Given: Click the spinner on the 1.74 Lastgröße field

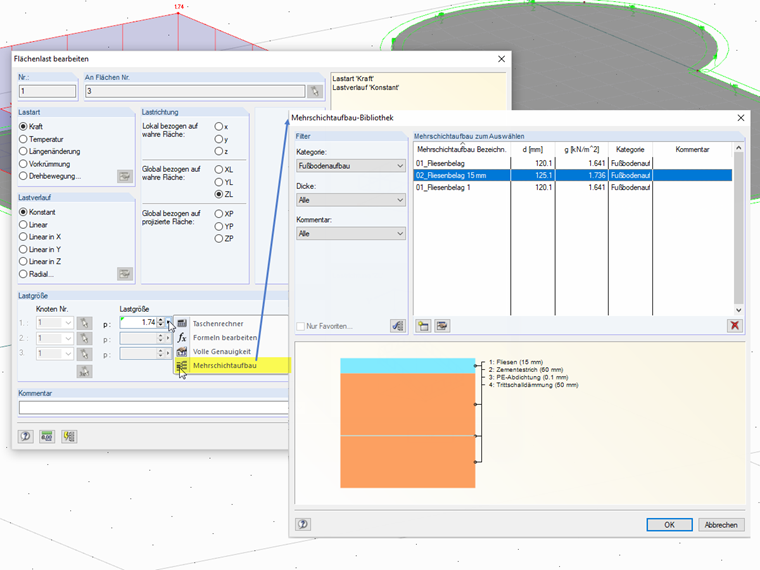Looking at the screenshot, I should pos(160,322).
